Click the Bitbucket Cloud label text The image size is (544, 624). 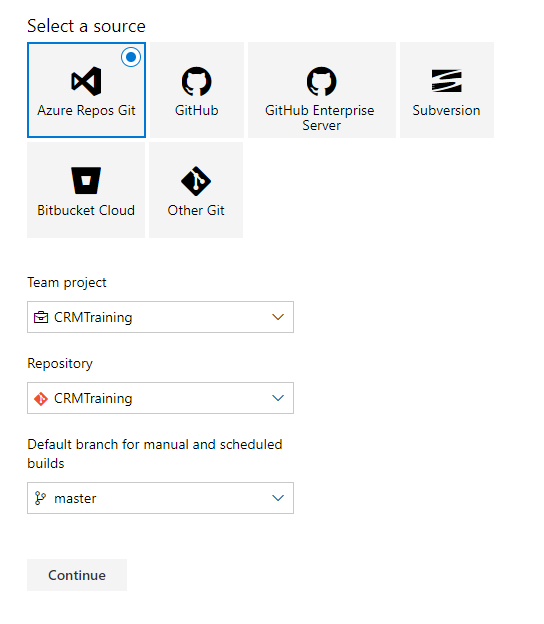click(x=86, y=210)
